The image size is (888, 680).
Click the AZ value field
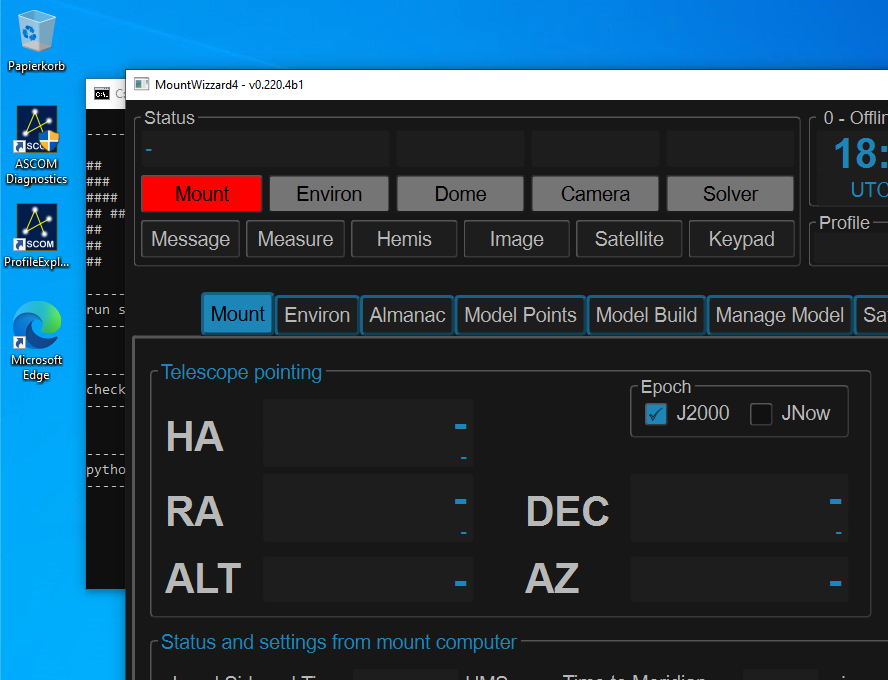coord(739,579)
